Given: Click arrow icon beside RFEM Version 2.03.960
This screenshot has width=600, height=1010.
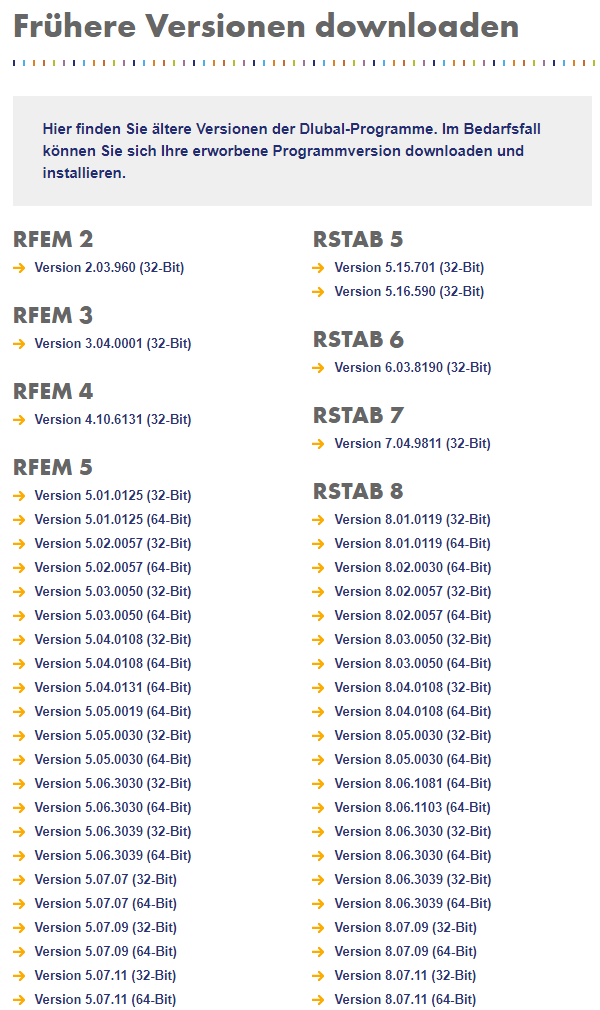Looking at the screenshot, I should (19, 268).
